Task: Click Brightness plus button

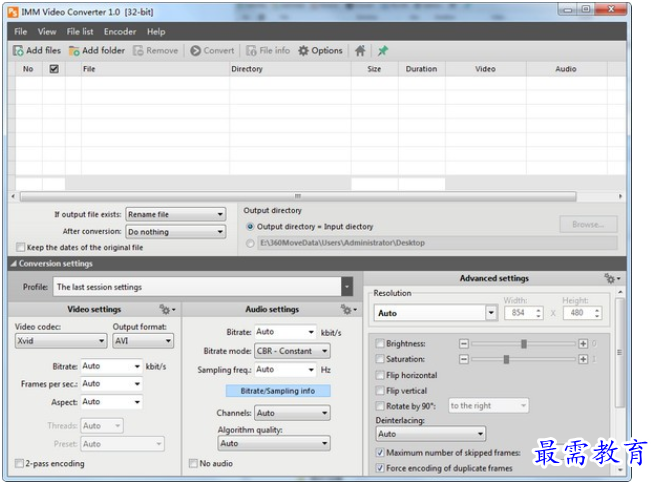Action: [x=583, y=344]
